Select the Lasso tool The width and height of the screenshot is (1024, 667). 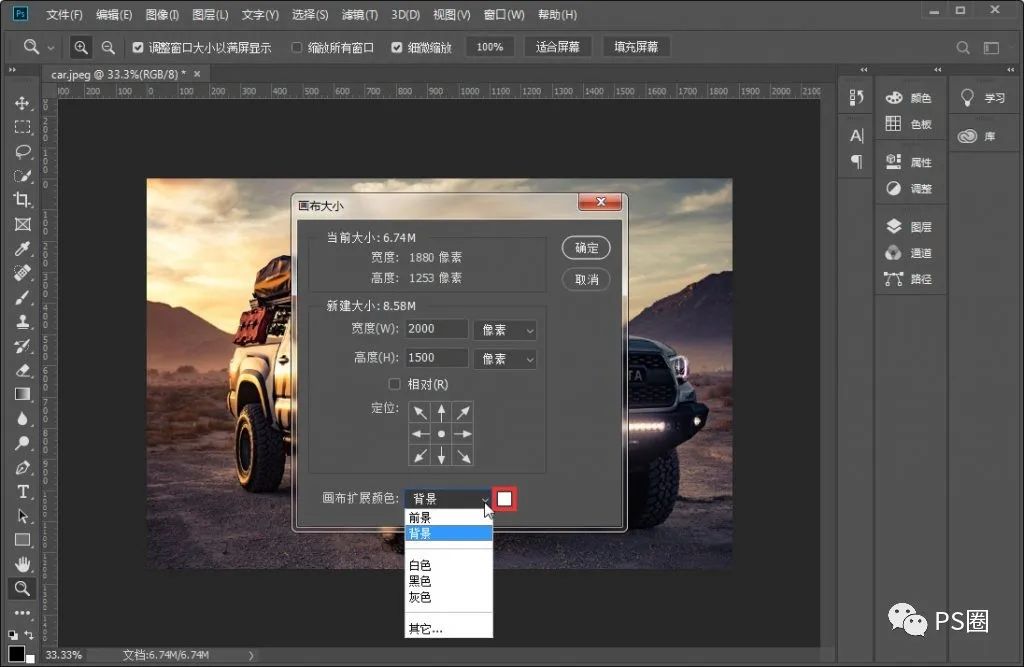point(22,152)
